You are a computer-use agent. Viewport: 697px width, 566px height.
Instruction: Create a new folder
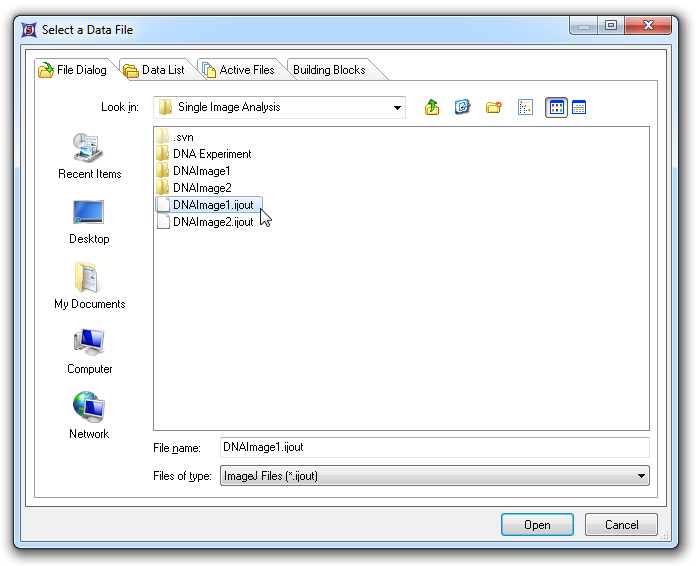click(x=493, y=107)
